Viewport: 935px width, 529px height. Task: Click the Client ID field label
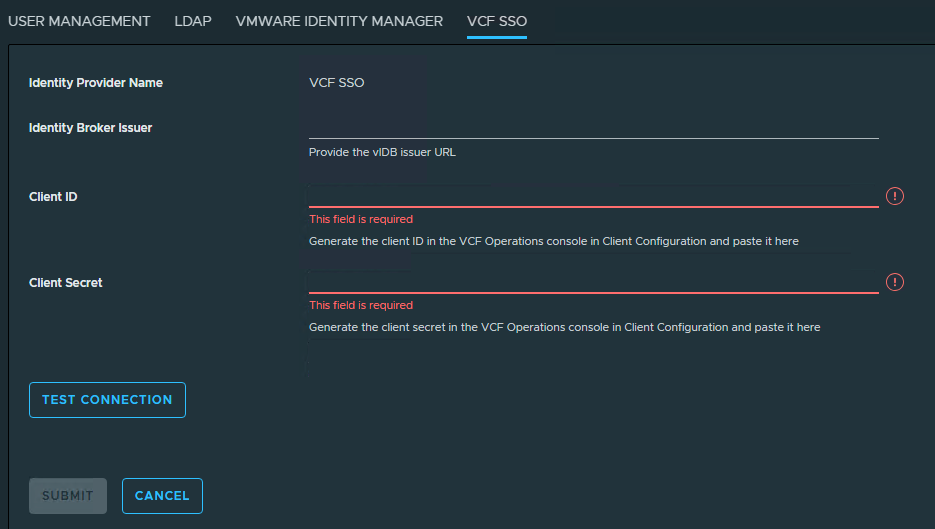[x=53, y=197]
